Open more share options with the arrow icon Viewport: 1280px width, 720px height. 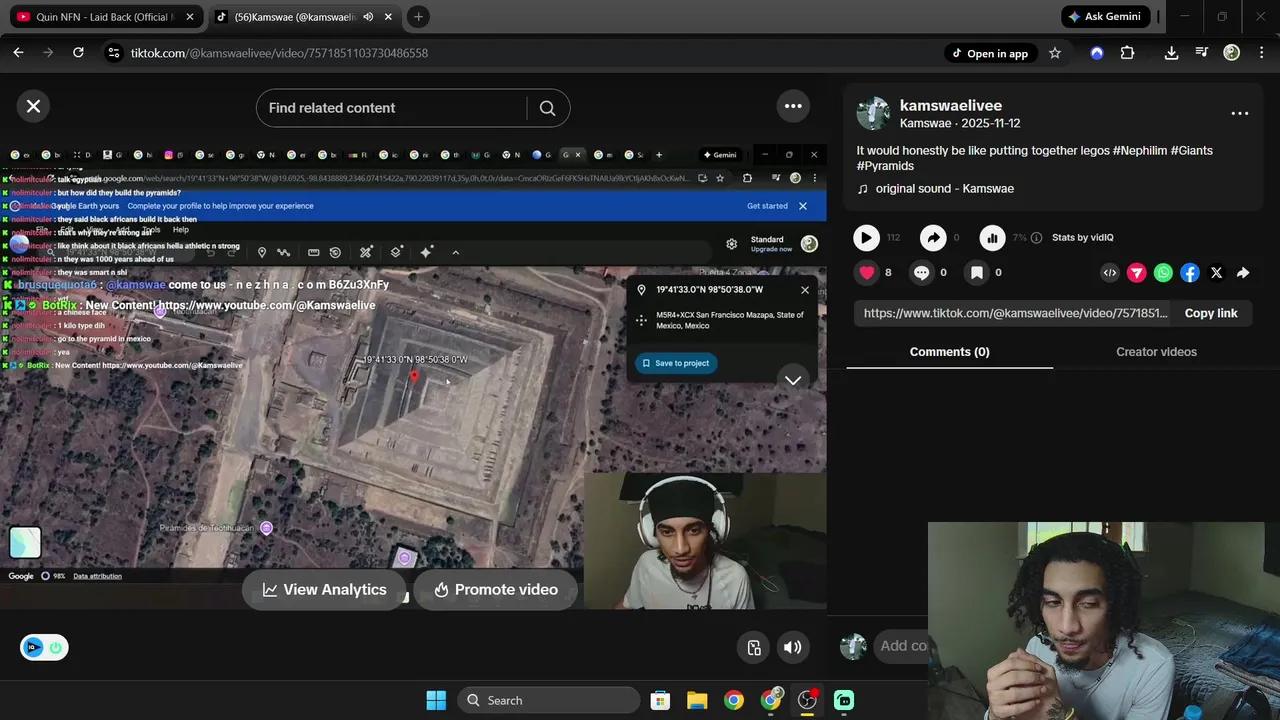coord(1243,272)
